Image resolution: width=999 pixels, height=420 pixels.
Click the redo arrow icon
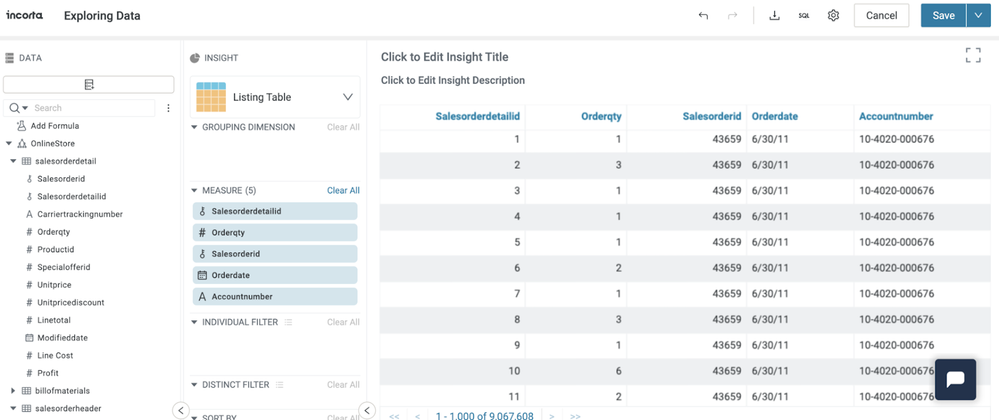tap(732, 16)
